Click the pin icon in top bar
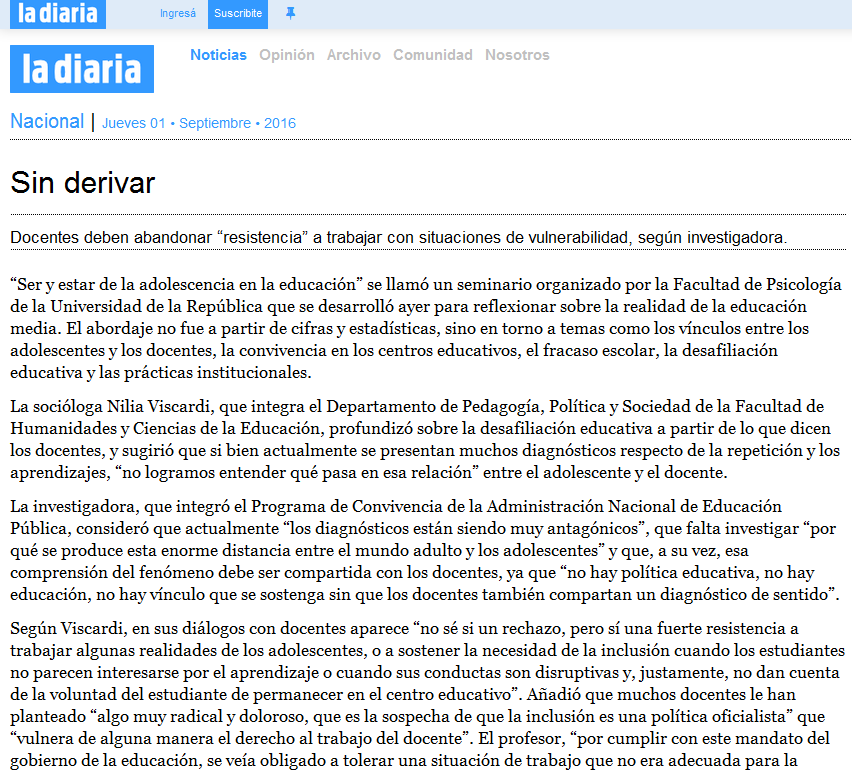 [x=291, y=14]
